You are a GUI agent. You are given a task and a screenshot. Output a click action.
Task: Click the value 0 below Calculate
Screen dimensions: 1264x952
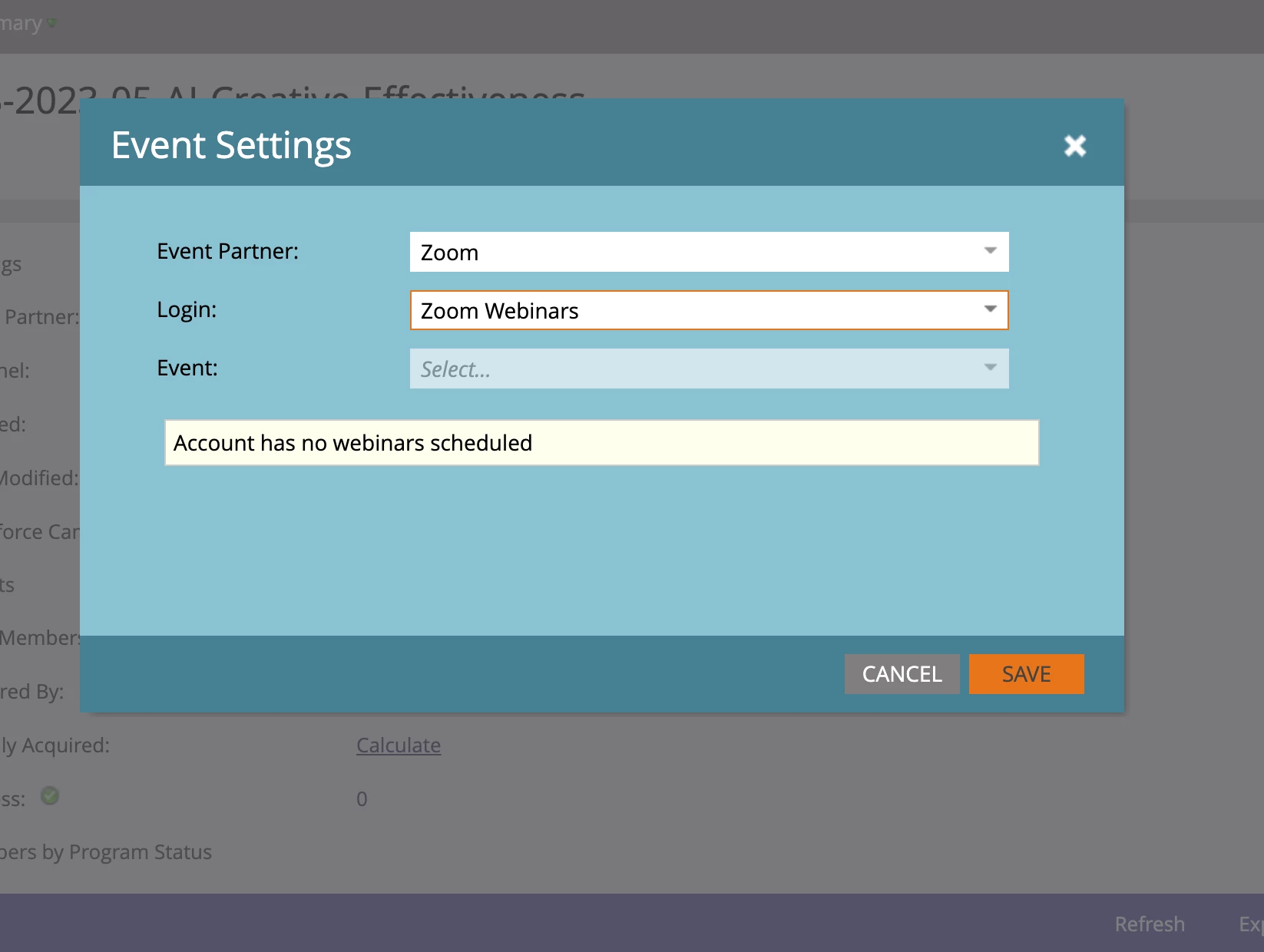[362, 799]
